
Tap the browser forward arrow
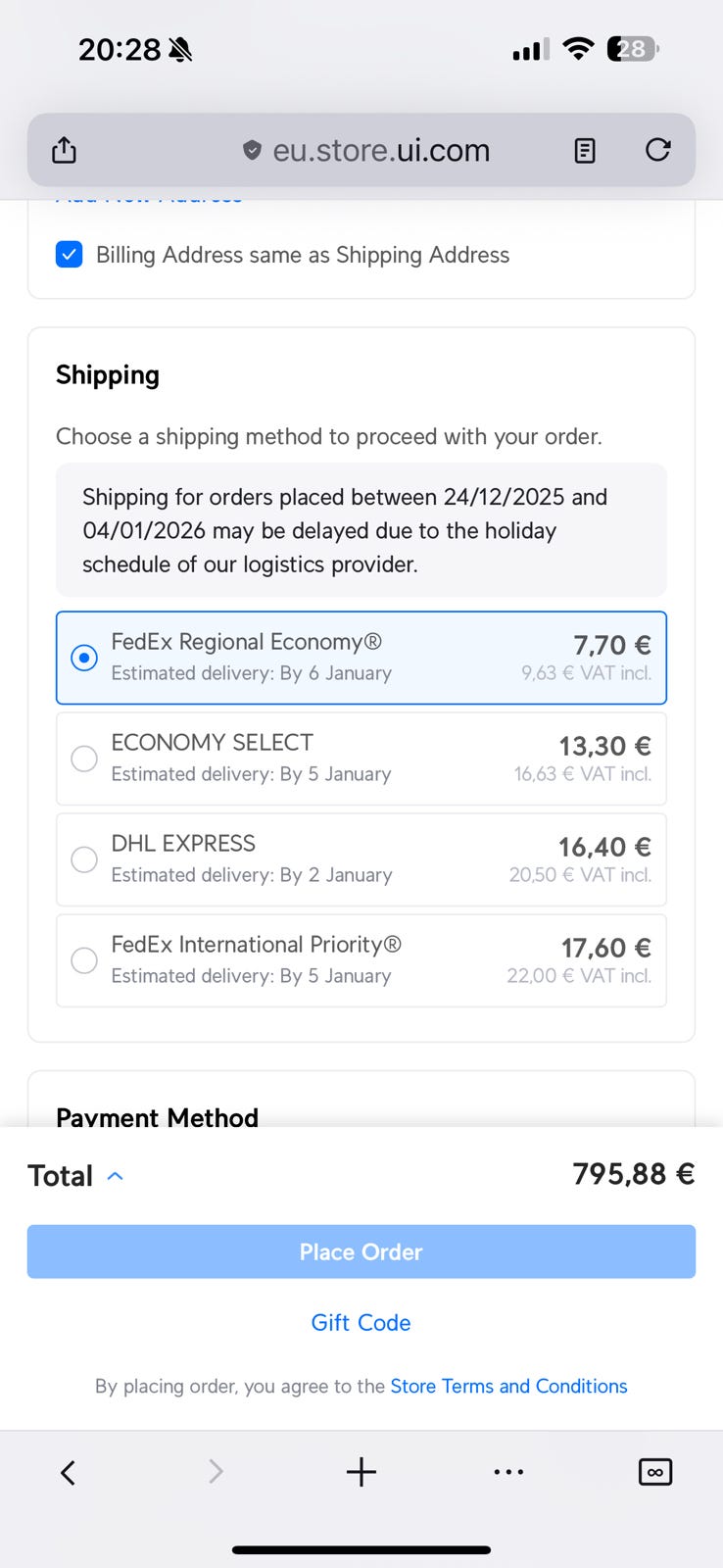click(216, 1471)
